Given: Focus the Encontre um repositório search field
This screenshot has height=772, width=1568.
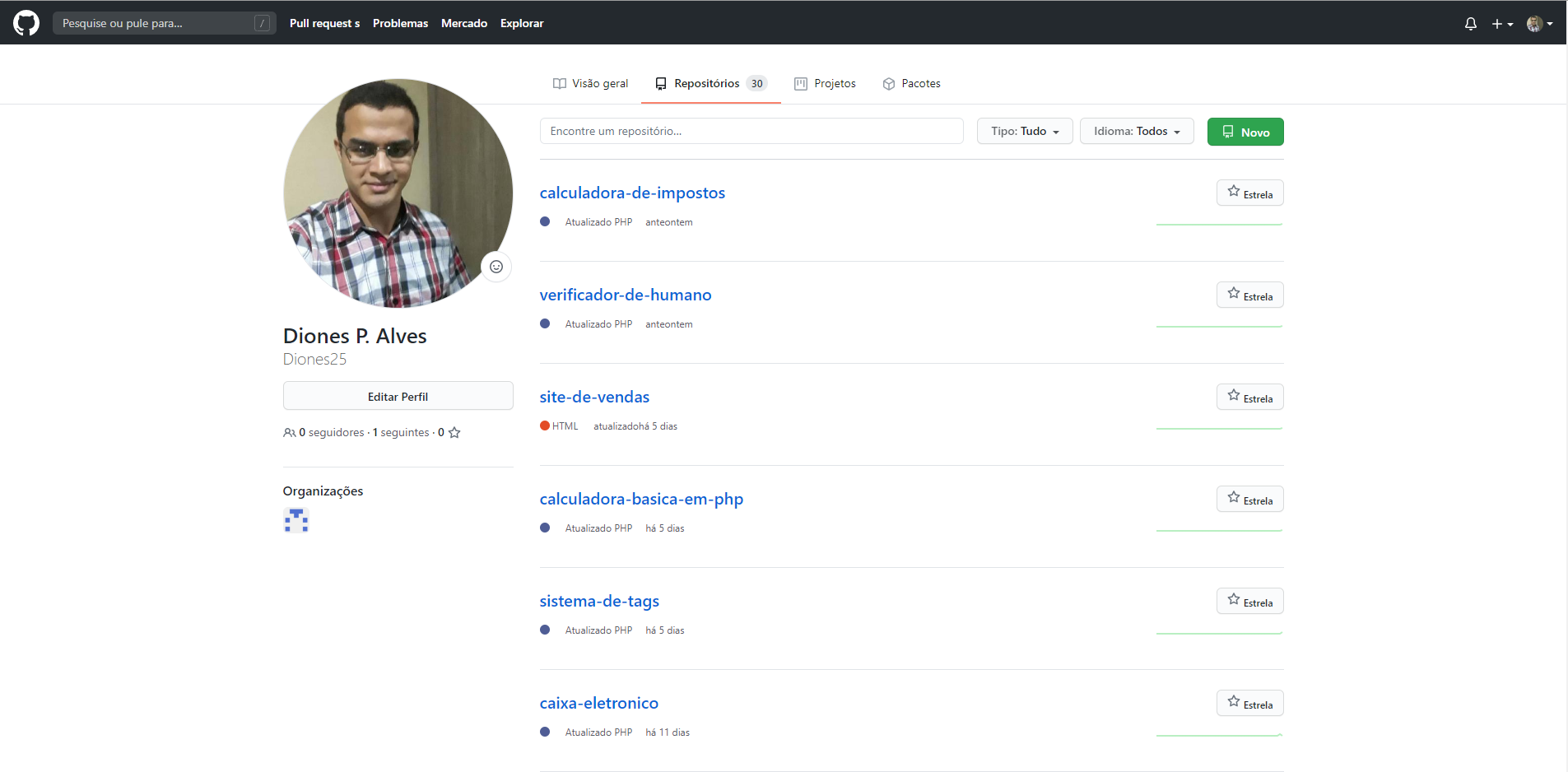Looking at the screenshot, I should coord(751,132).
